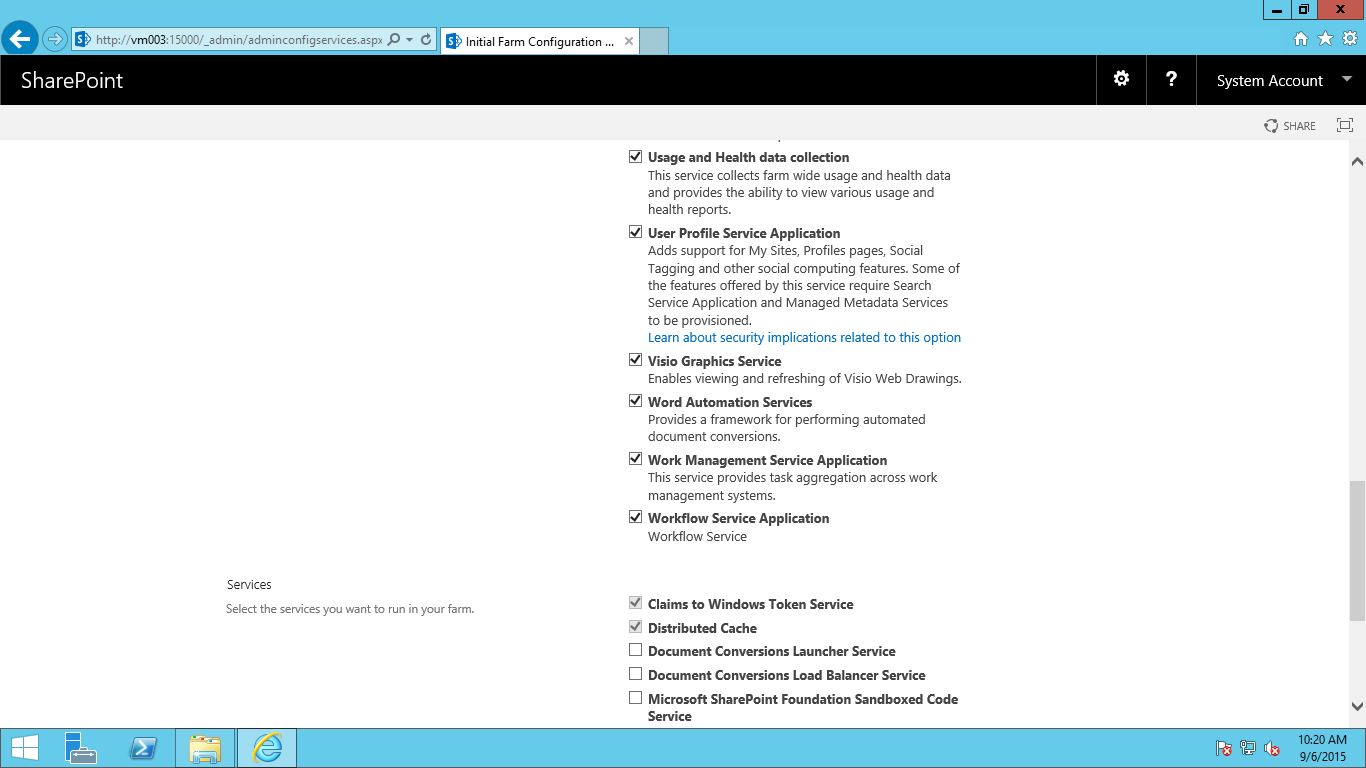This screenshot has width=1366, height=768.
Task: Uncheck the Visio Graphics Service checkbox
Action: [x=635, y=360]
